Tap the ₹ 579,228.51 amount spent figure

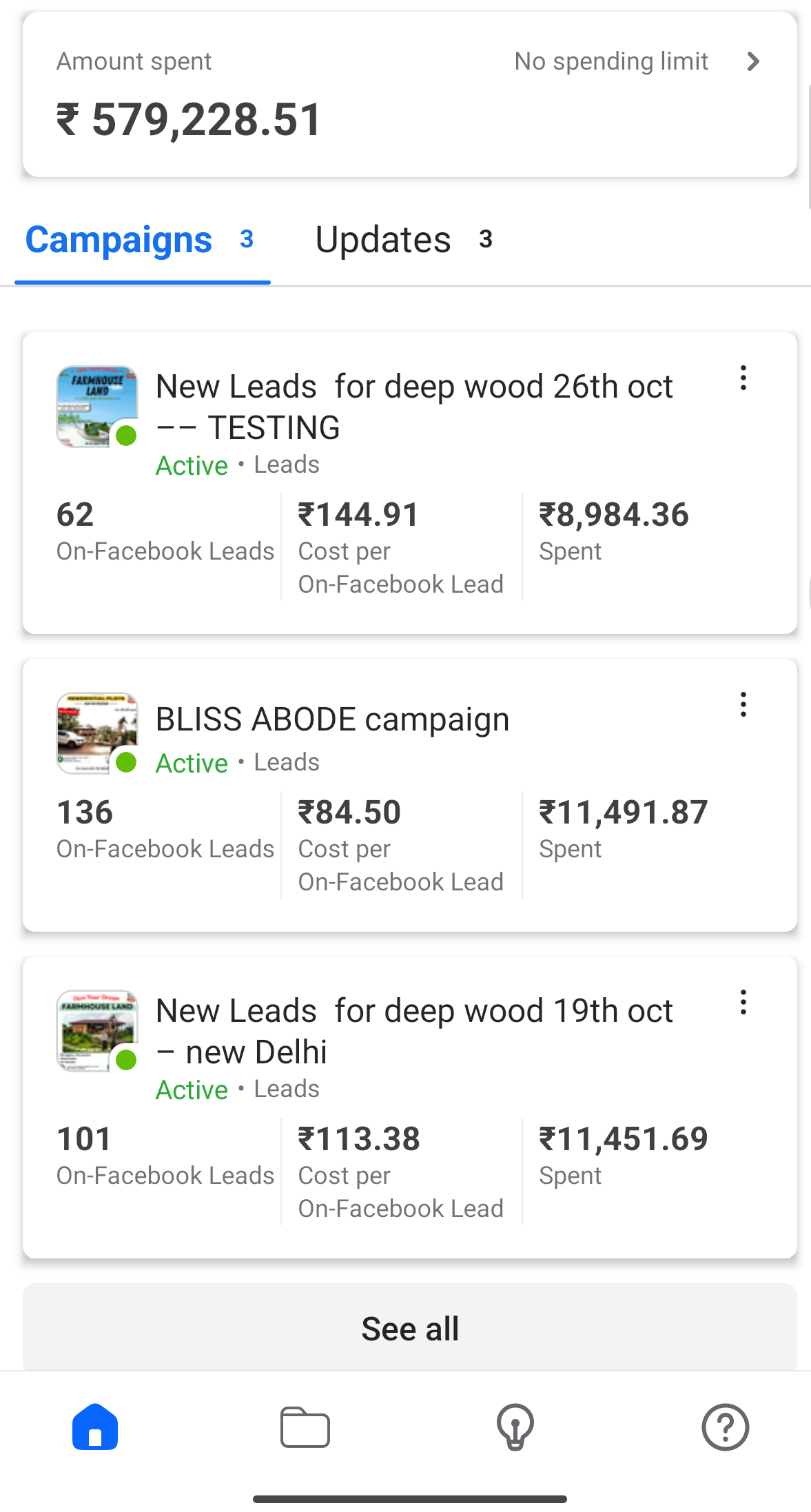[x=189, y=120]
